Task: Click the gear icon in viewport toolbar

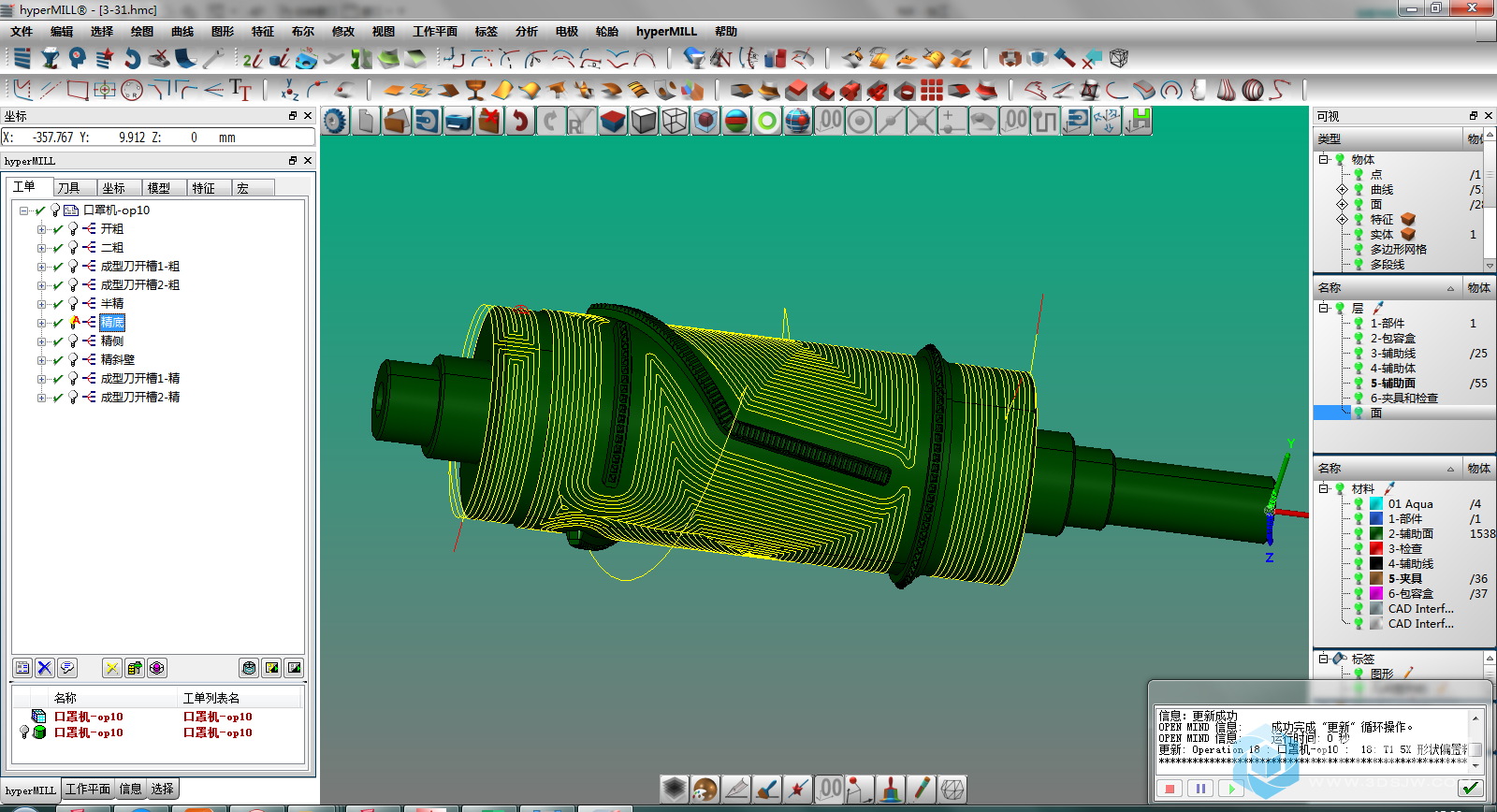Action: click(335, 122)
